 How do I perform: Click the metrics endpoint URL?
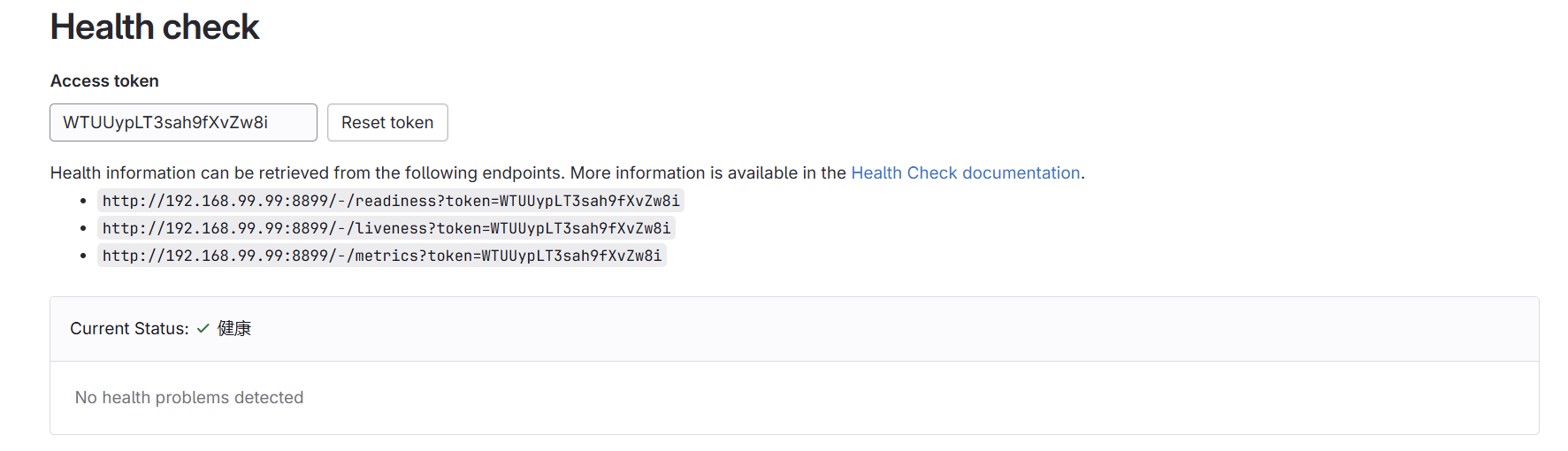(x=381, y=256)
